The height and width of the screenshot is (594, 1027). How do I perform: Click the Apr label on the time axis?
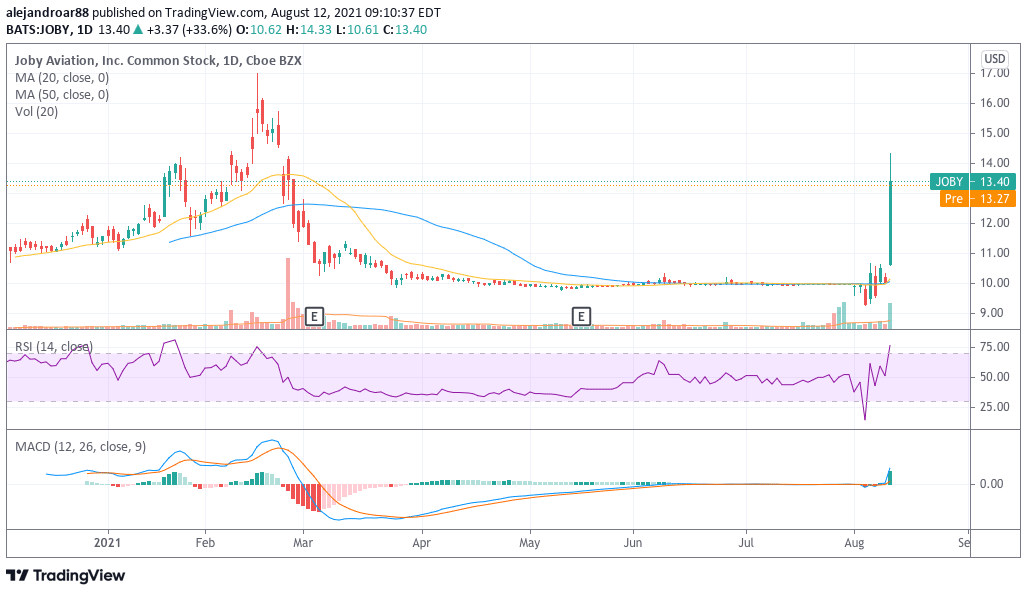[422, 543]
